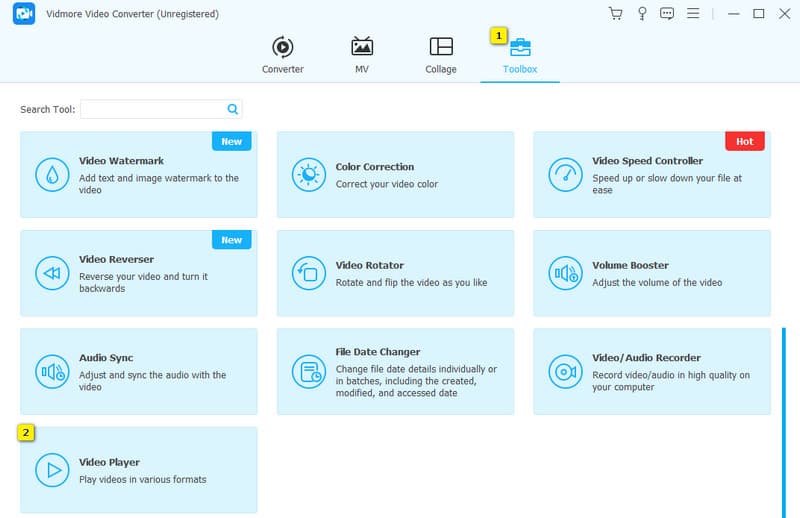The height and width of the screenshot is (518, 800).
Task: Open the Volume Booster speaker icon
Action: 565,273
